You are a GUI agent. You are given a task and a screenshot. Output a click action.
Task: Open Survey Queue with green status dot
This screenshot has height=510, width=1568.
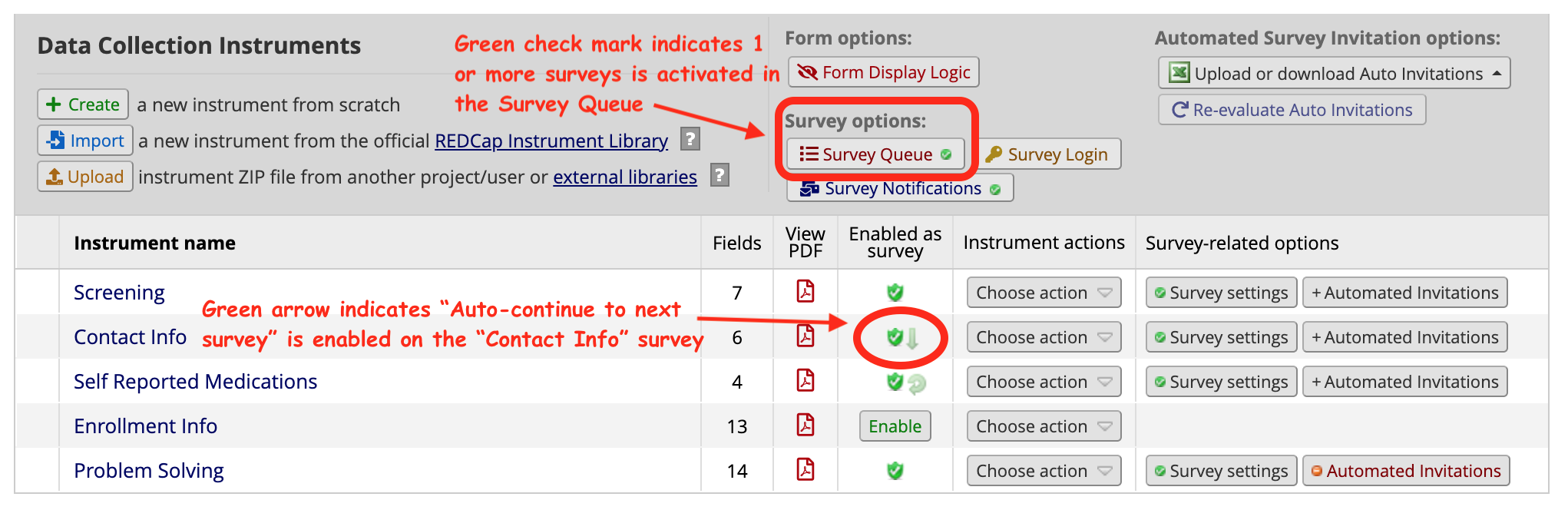(875, 154)
